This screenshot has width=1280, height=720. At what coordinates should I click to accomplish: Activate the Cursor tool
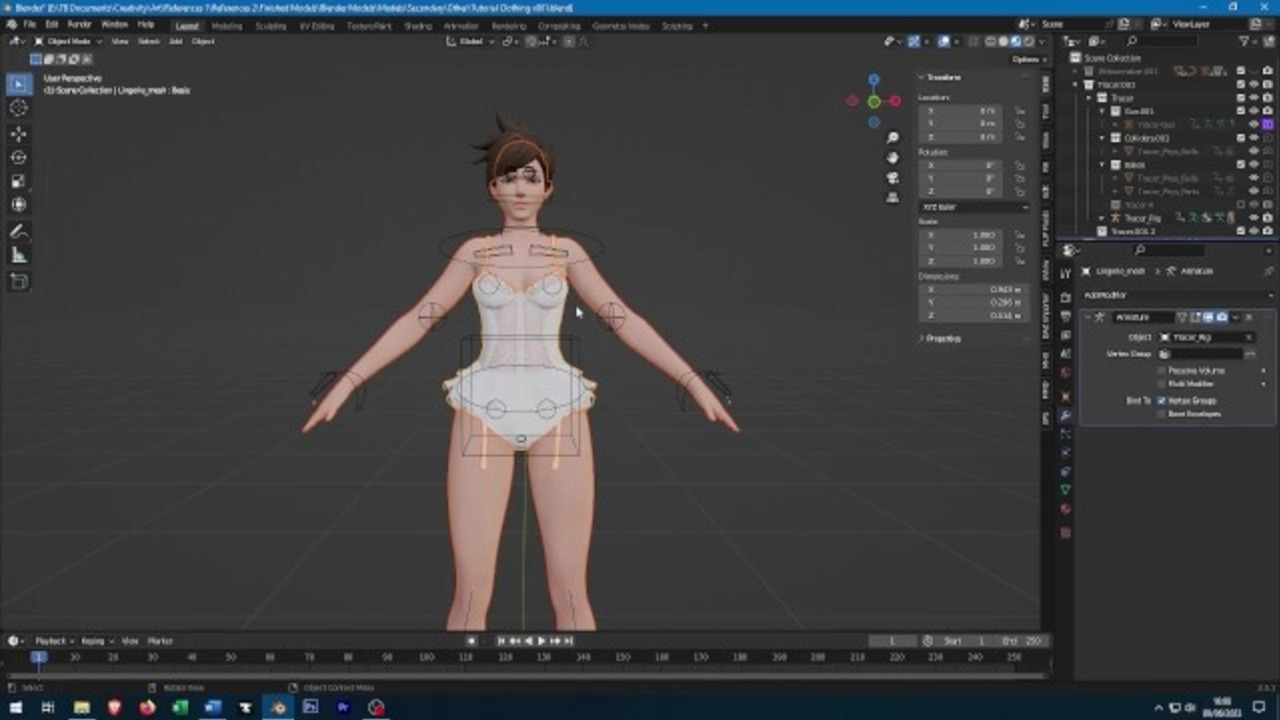point(19,108)
